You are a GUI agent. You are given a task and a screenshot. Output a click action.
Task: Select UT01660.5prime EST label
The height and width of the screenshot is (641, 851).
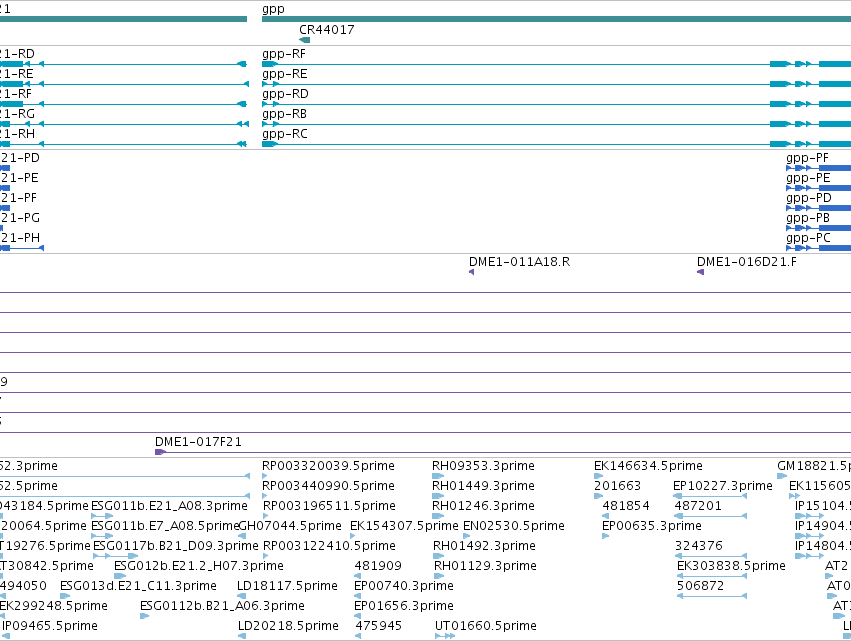tap(486, 626)
